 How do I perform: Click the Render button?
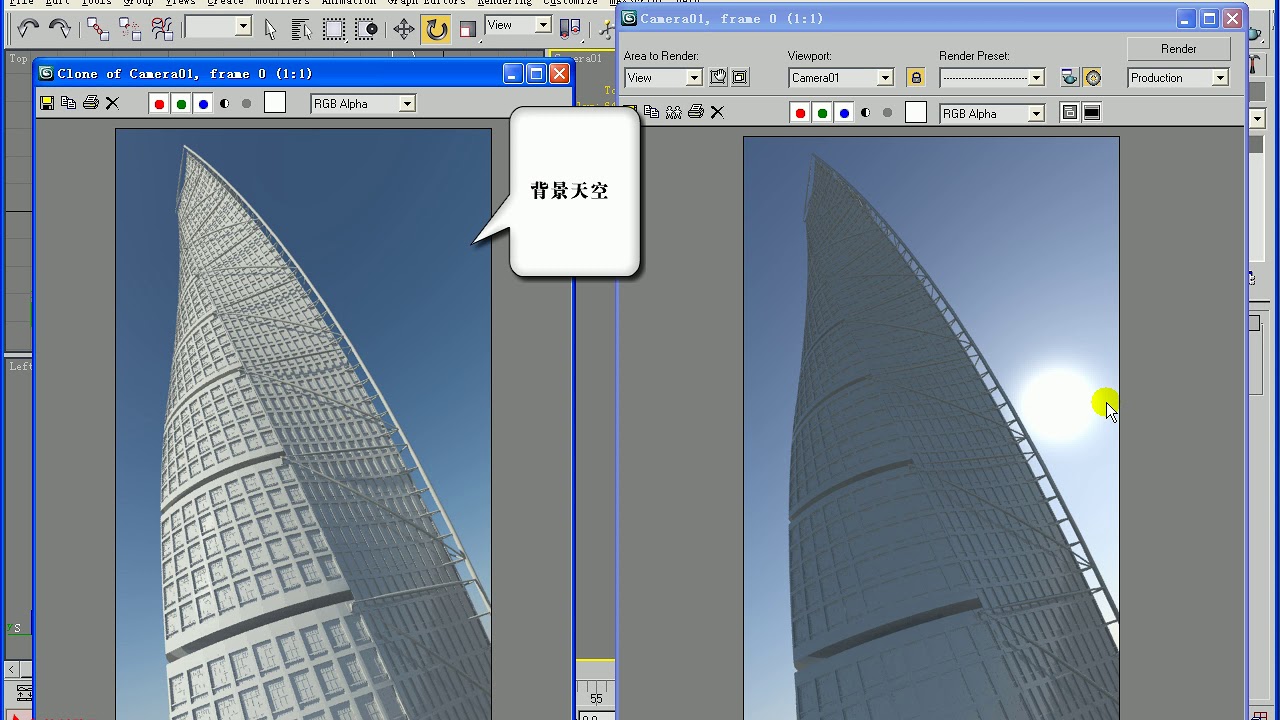pyautogui.click(x=1178, y=48)
